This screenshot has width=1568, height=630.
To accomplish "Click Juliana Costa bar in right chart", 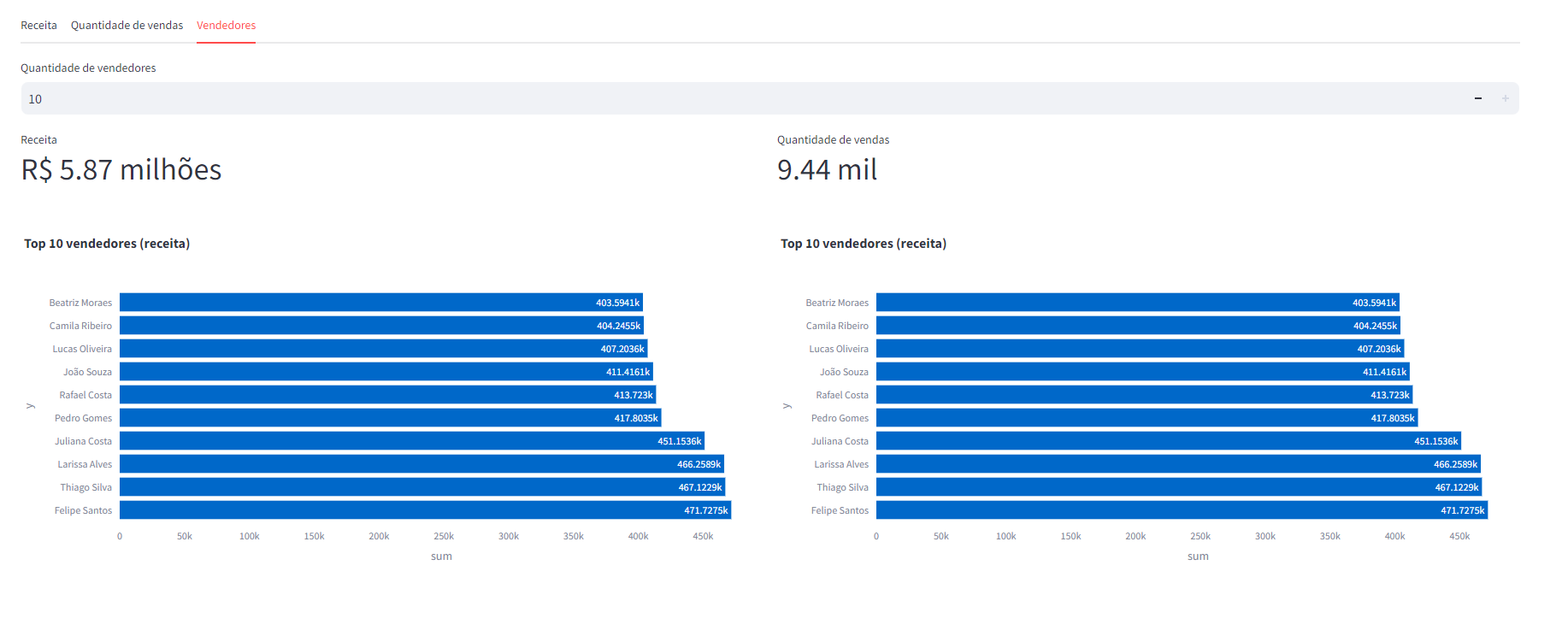I will tap(1169, 441).
